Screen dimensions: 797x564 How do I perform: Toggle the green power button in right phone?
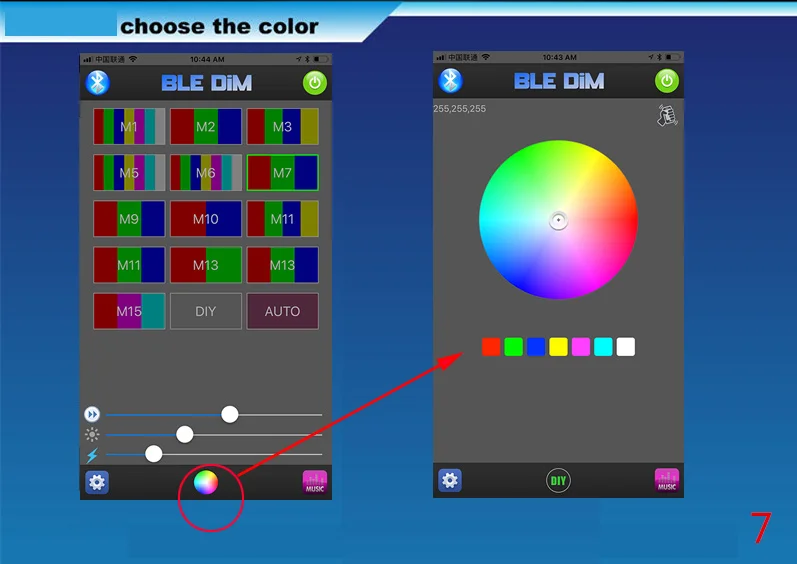click(x=667, y=81)
